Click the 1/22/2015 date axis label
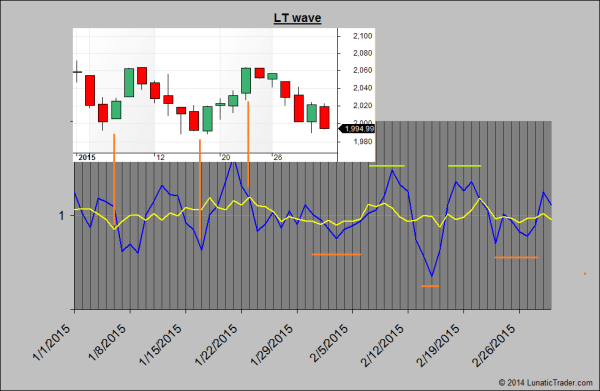Screen dimensions: 600x391 click(x=217, y=344)
